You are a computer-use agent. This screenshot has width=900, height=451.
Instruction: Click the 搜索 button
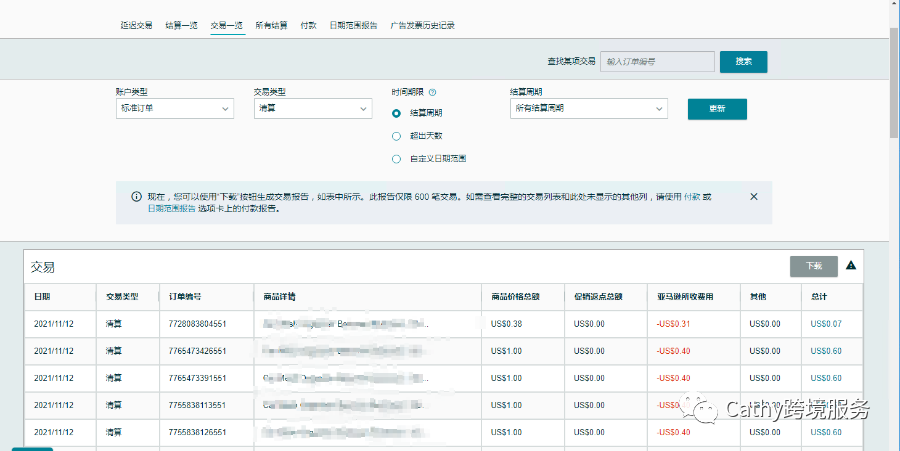tap(743, 61)
